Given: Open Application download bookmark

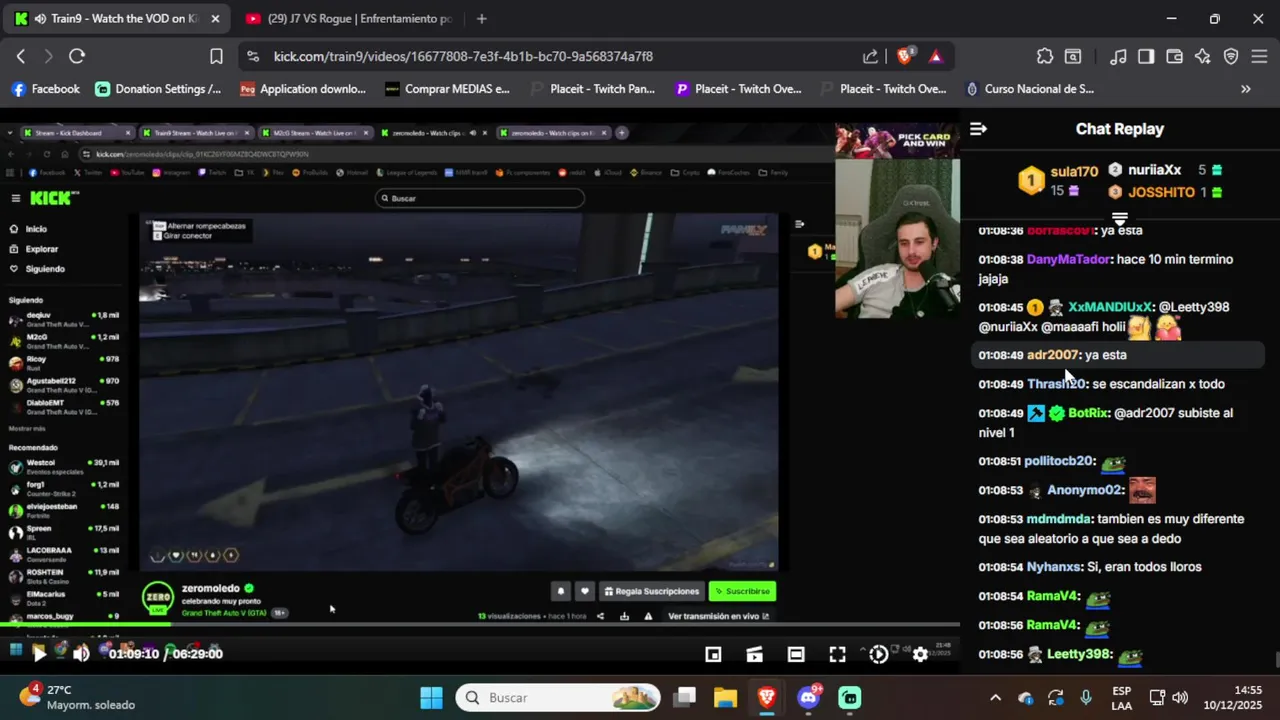Looking at the screenshot, I should [x=304, y=89].
